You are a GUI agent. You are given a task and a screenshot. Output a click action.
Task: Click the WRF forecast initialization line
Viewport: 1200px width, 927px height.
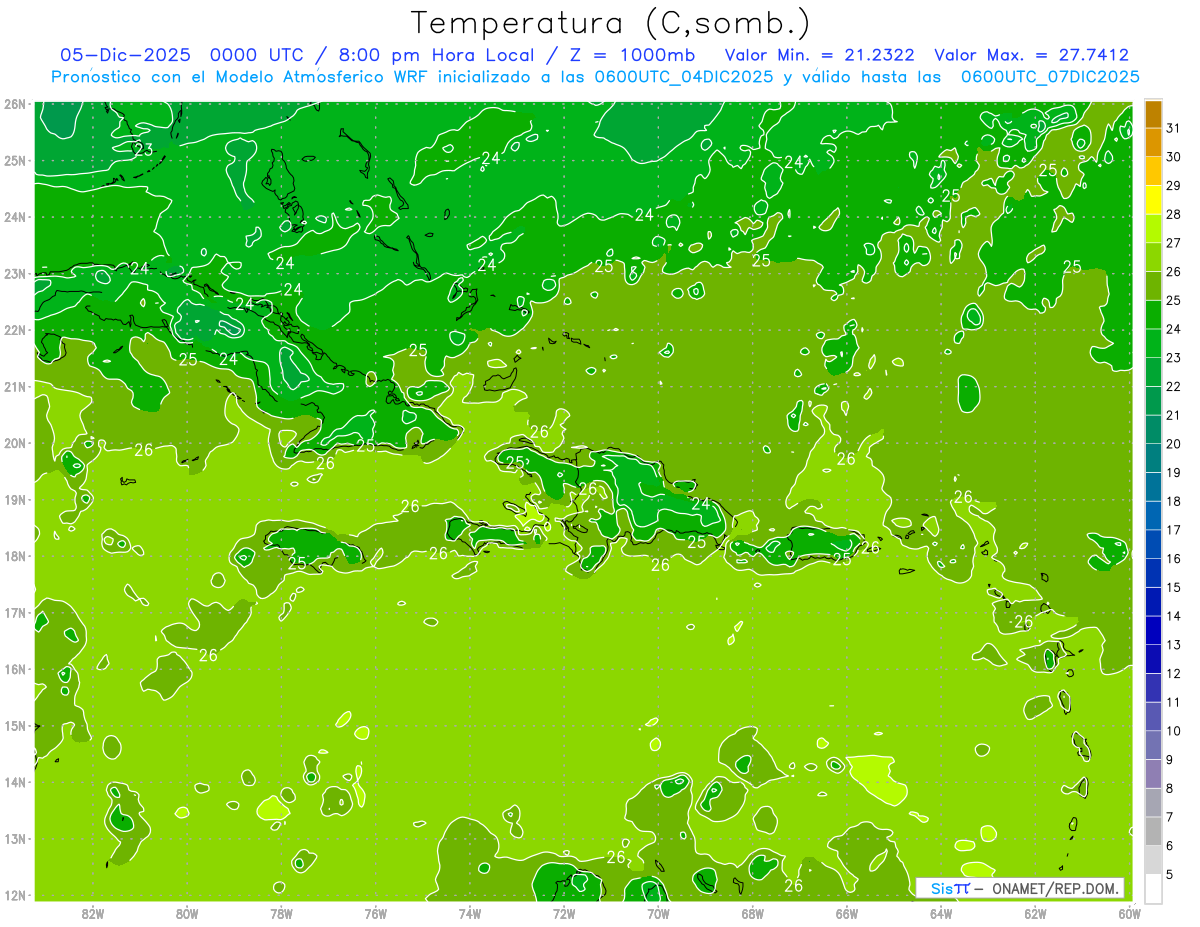click(595, 77)
